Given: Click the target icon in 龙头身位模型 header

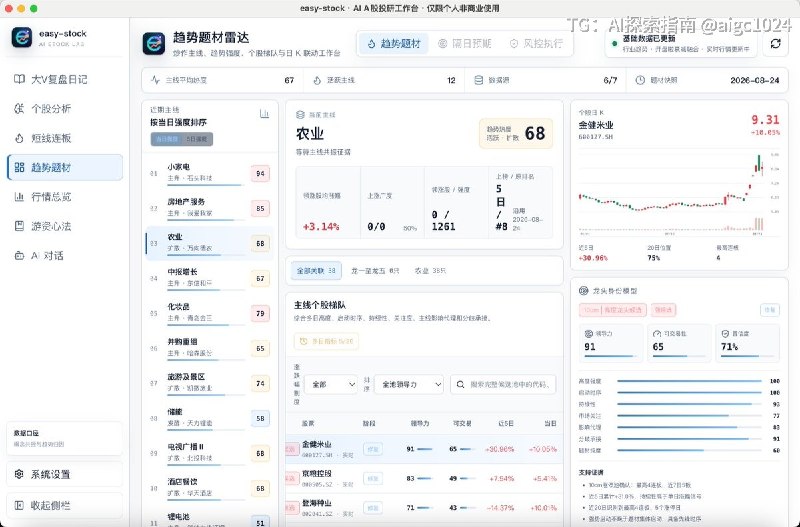Looking at the screenshot, I should [x=584, y=291].
